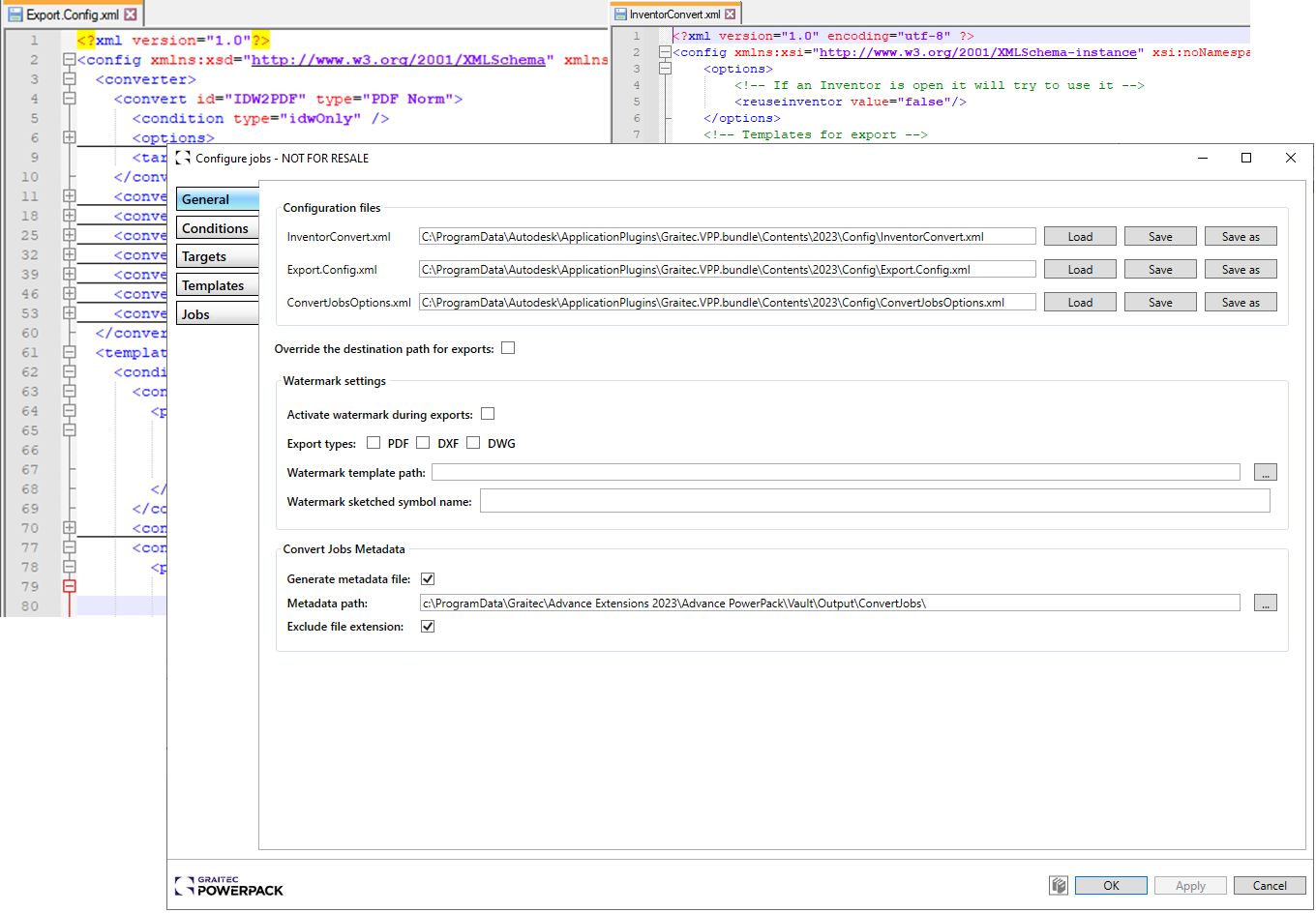Collapse the fold at line 64
The image size is (1316, 913).
(70, 410)
